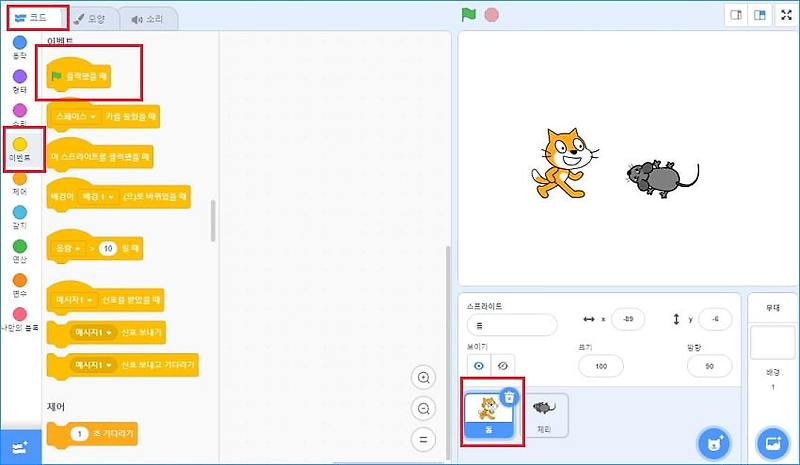The height and width of the screenshot is (465, 800).
Task: Open 메시지1 dropdown in 신호 보내기 (broadcast) block
Action: click(x=93, y=333)
